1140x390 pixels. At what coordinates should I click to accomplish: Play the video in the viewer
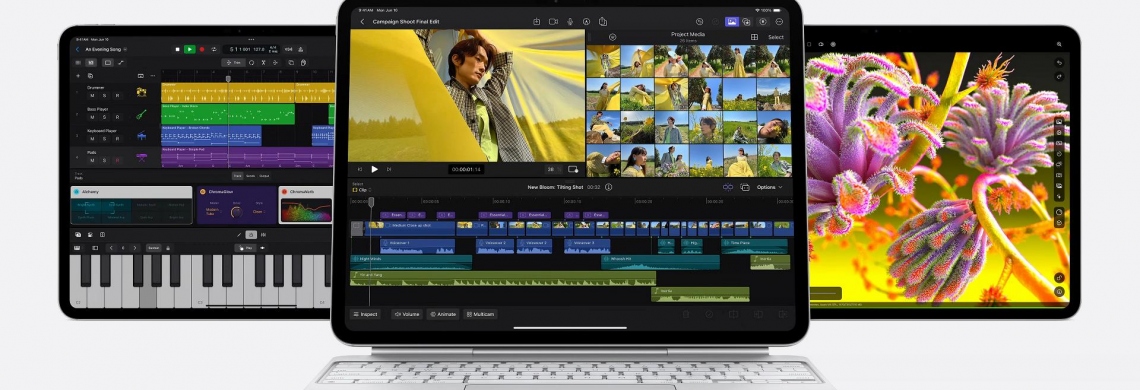click(374, 169)
